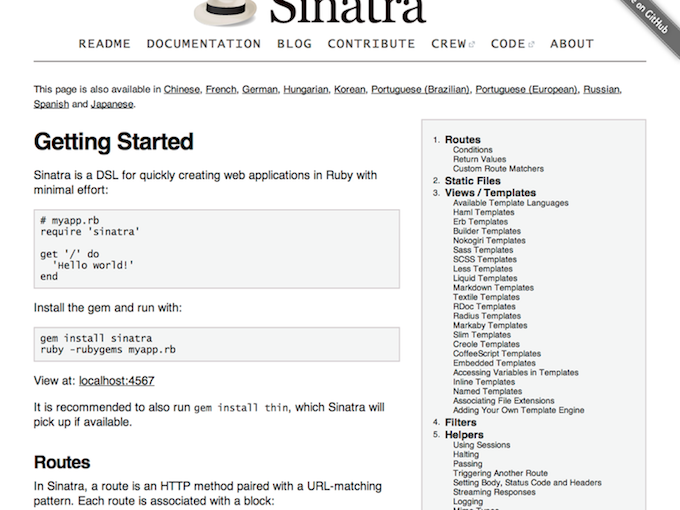Screen dimensions: 680x510
Task: Visit the CREW page
Action: 449,44
